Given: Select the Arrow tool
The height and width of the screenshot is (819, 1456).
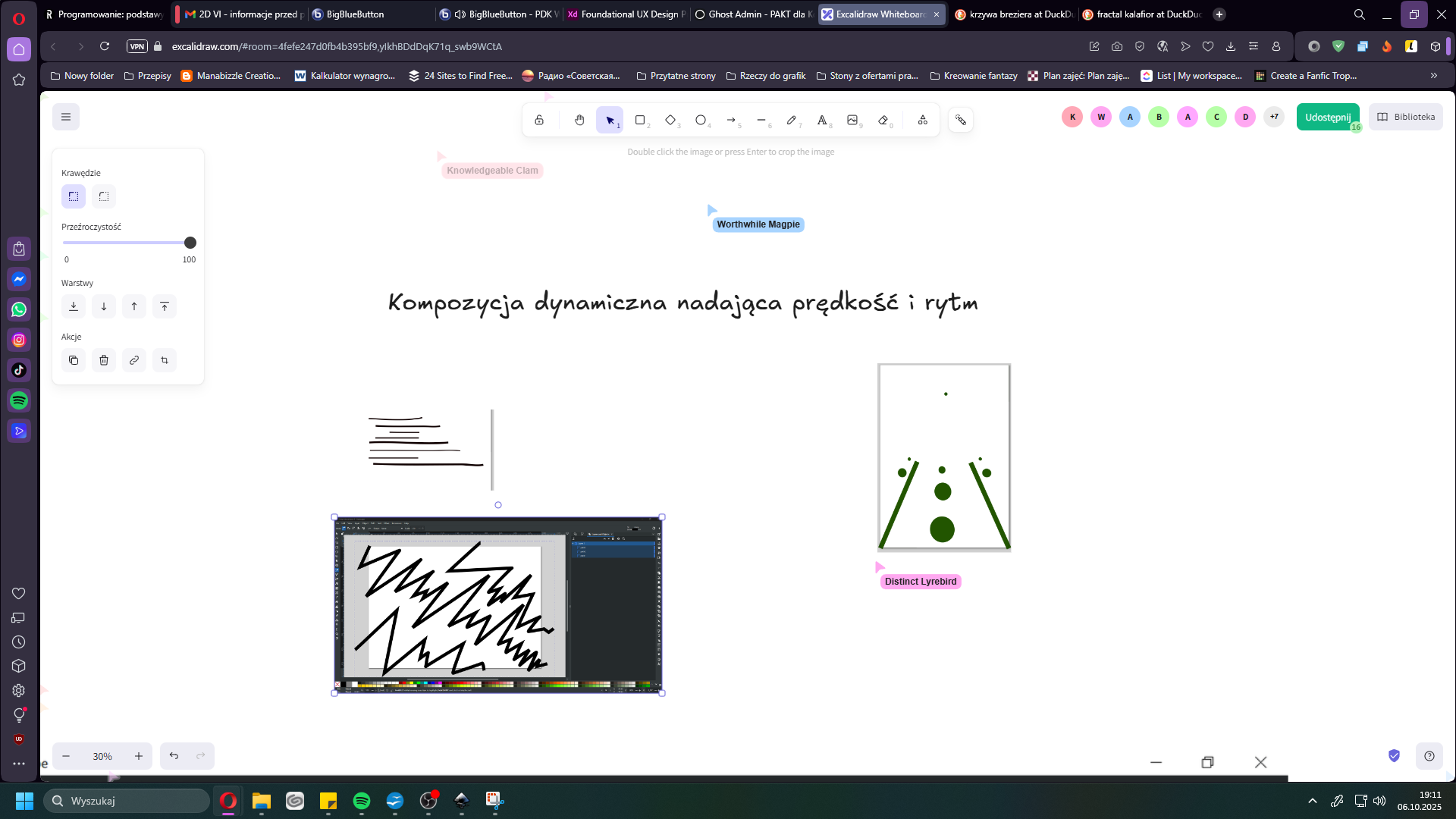Looking at the screenshot, I should (731, 120).
